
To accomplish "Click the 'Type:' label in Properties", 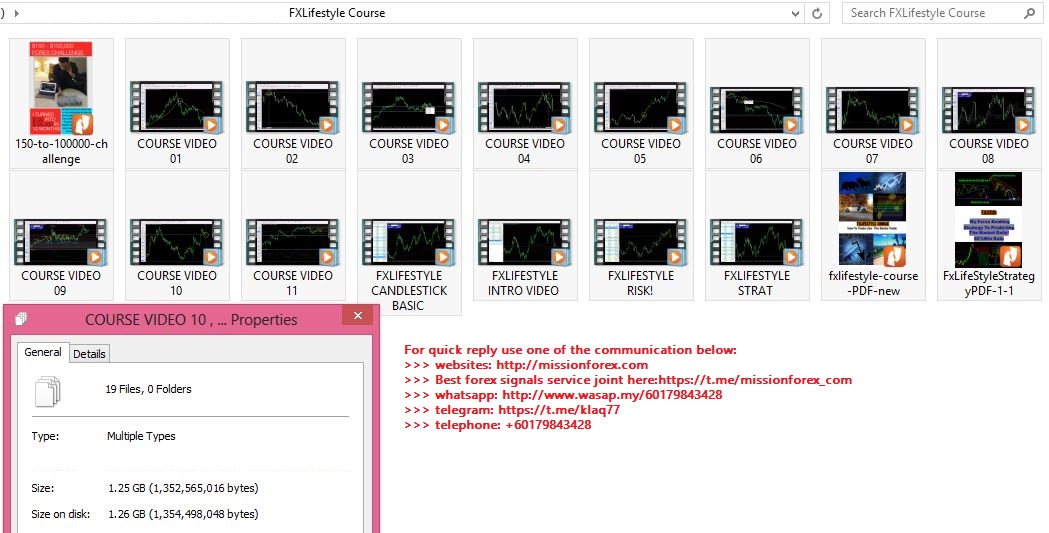I will (45, 436).
